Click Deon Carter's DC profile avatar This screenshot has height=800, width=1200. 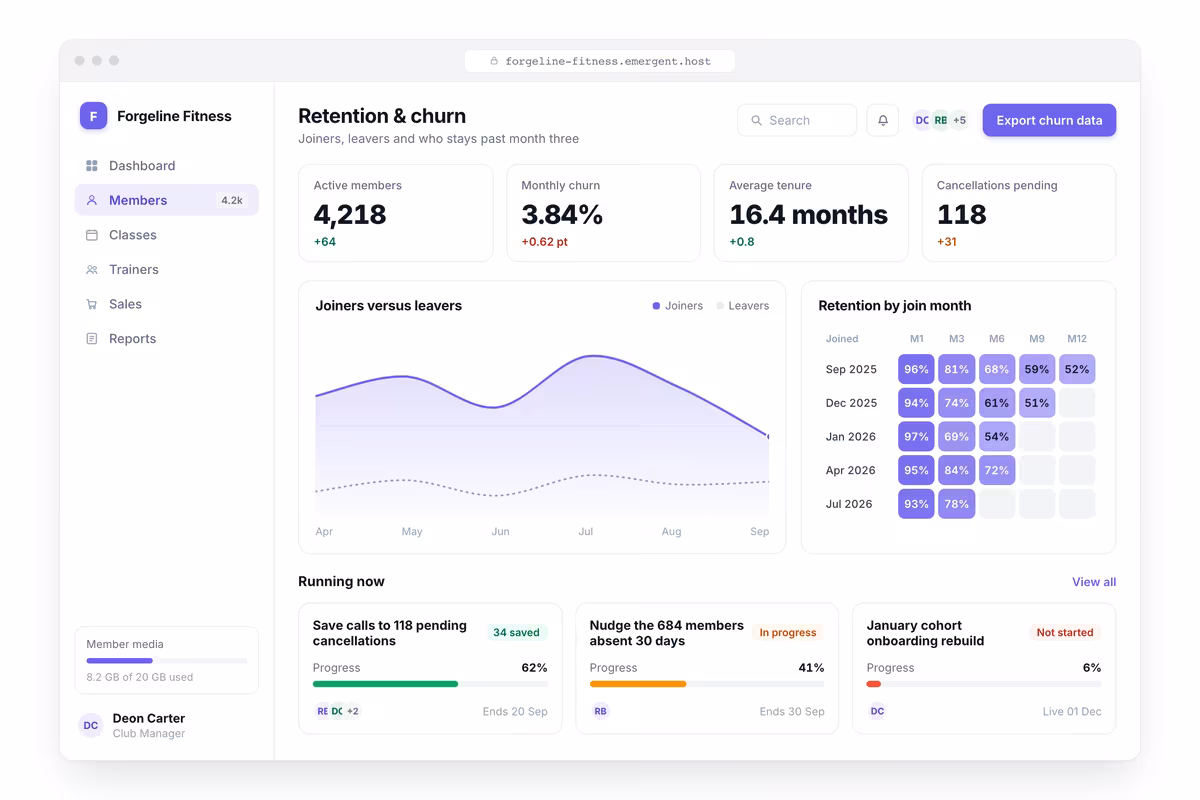click(91, 725)
